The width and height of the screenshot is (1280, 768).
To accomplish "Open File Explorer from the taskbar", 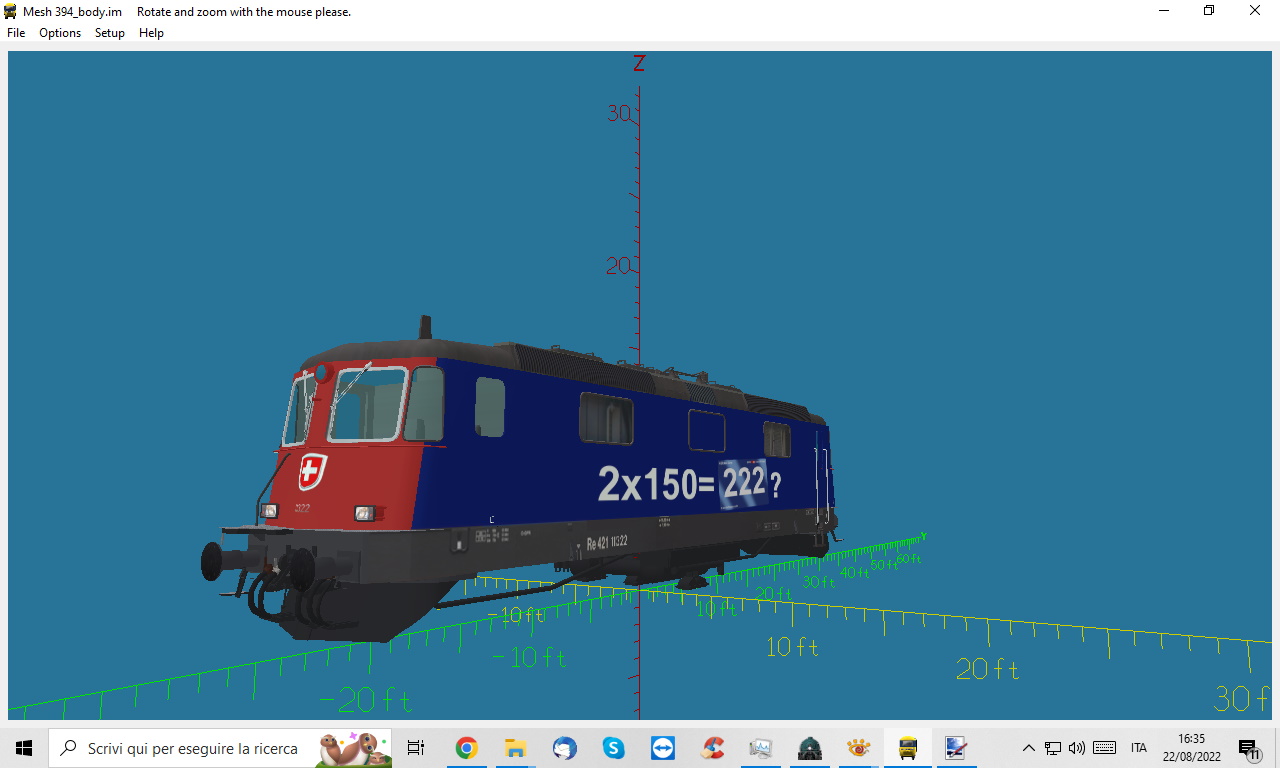I will 515,748.
